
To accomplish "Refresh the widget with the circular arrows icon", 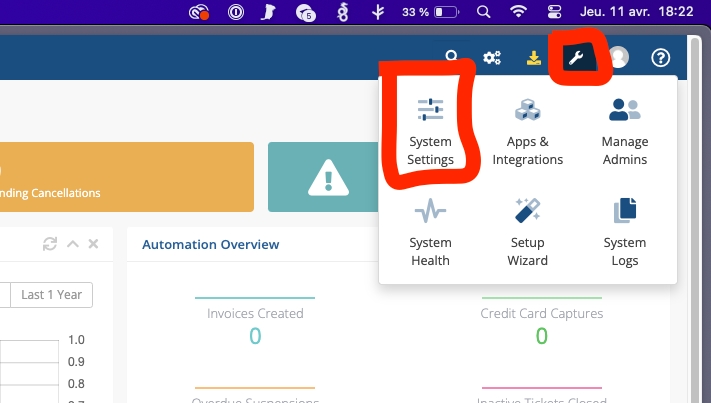I will (x=50, y=244).
